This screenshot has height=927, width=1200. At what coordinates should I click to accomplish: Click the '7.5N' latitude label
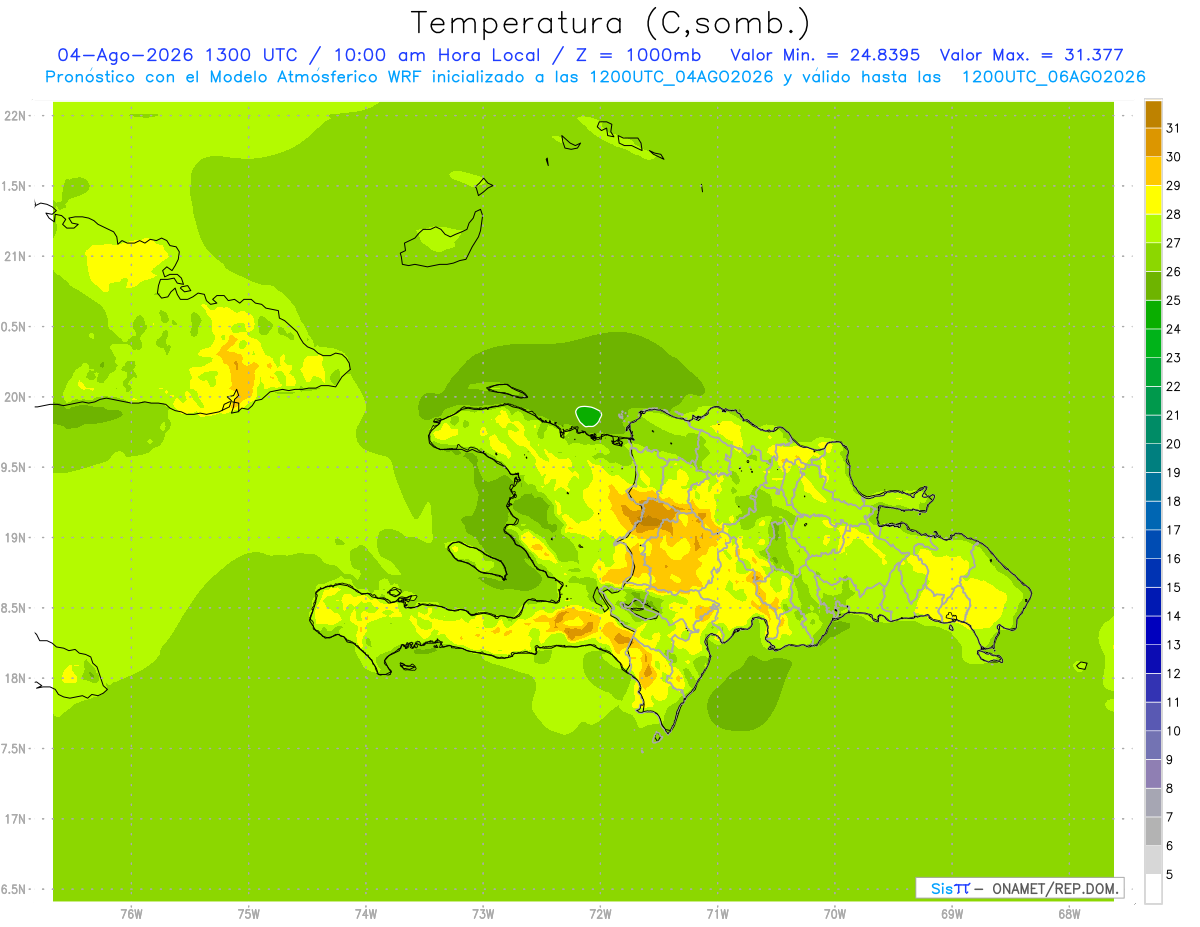click(x=13, y=748)
